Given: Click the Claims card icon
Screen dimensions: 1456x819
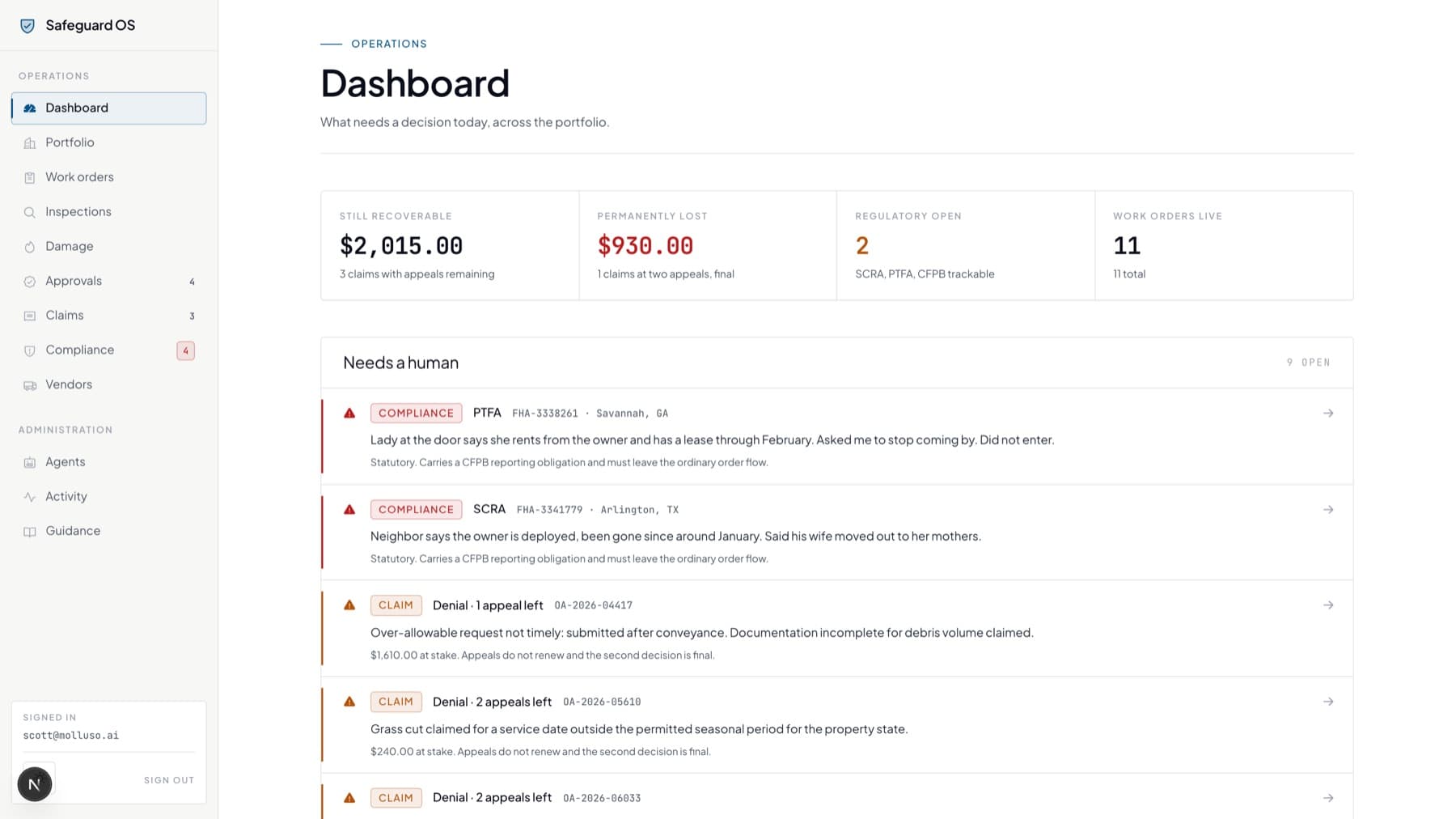Looking at the screenshot, I should point(30,316).
